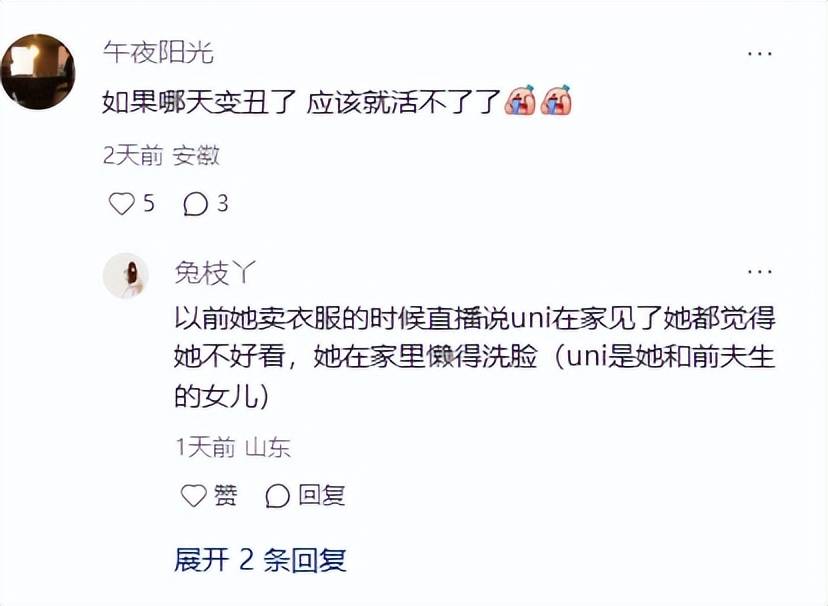Open 午夜阳光's profile avatar

pos(38,71)
